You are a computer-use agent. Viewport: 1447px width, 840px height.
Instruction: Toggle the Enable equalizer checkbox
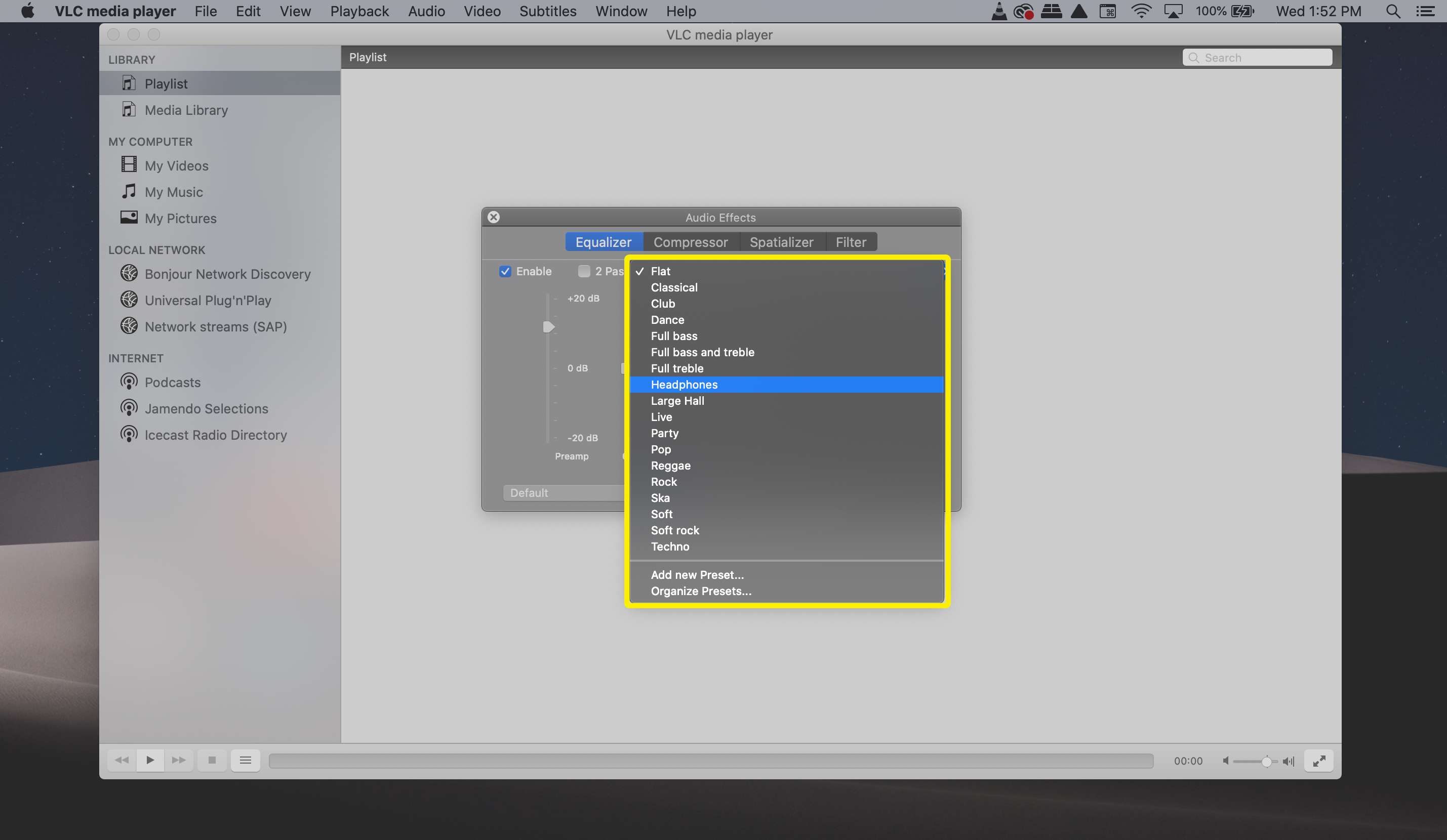504,271
